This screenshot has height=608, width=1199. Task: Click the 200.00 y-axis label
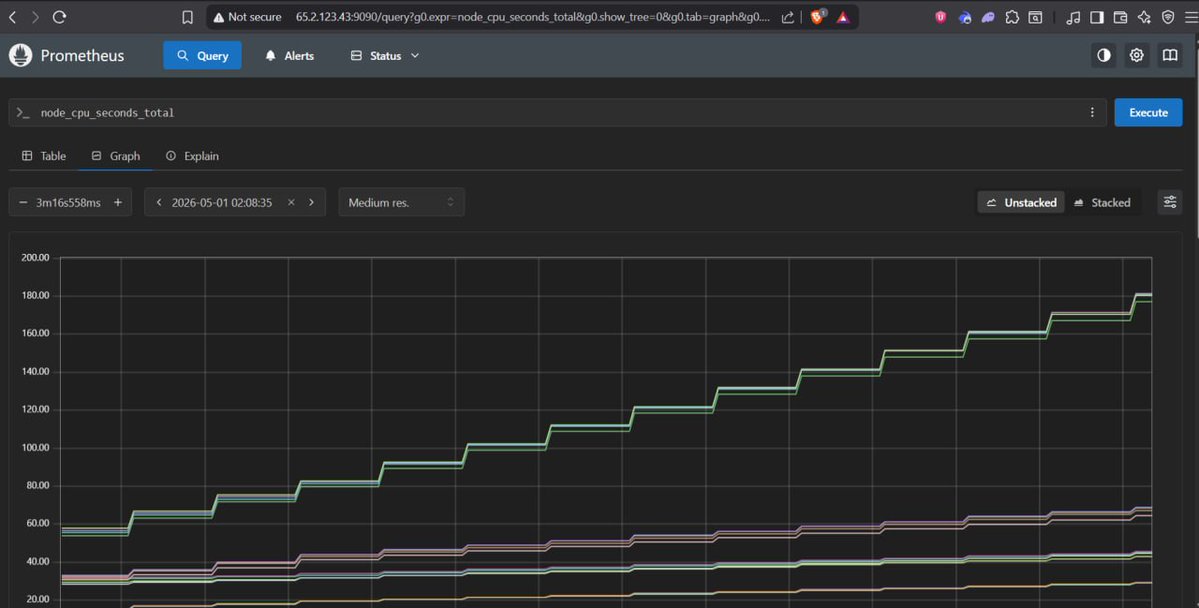tap(35, 258)
